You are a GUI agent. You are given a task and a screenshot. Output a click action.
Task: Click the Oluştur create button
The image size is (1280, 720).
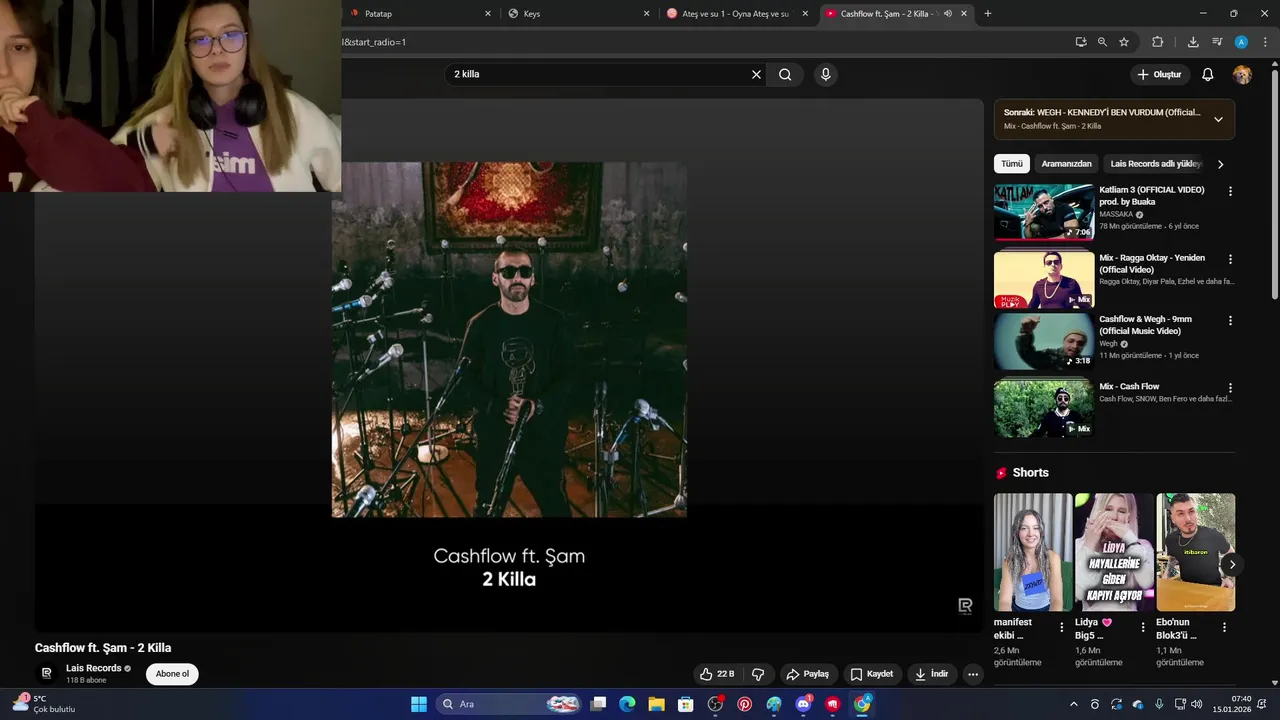coord(1159,75)
